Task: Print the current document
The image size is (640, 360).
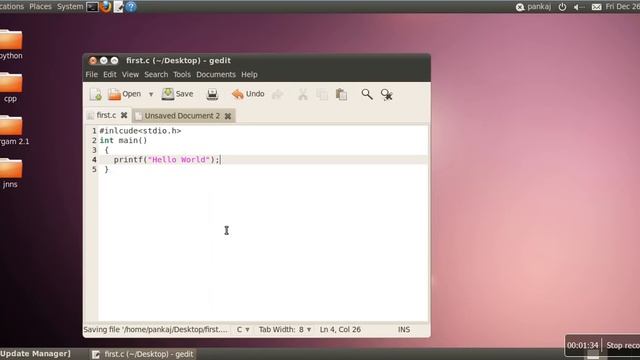Action: 212,94
